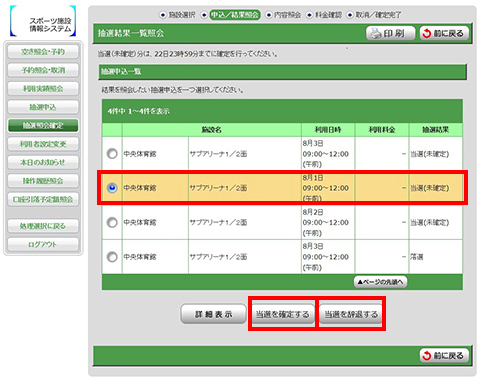Screen dimensions: 480x380
Task: Click the 利用日時 column header
Action: [328, 130]
